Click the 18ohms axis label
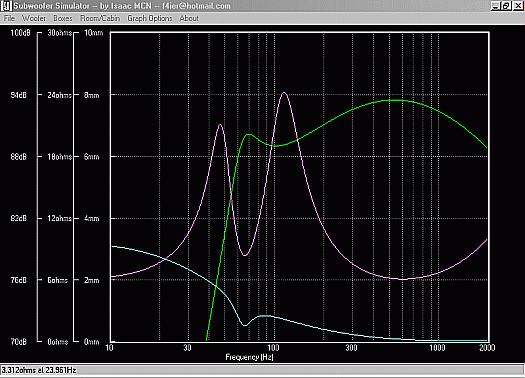 pyautogui.click(x=60, y=157)
